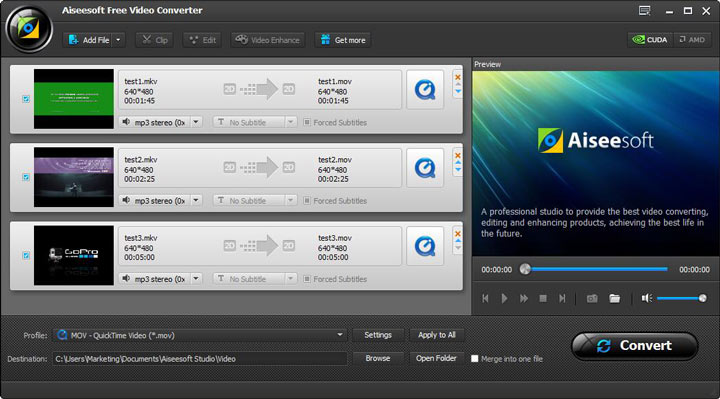The height and width of the screenshot is (399, 720).
Task: Click the preview seek slider handle
Action: pos(525,269)
